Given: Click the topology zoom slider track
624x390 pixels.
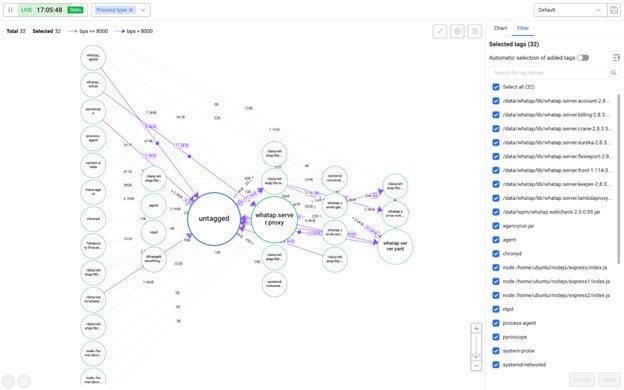Looking at the screenshot, I should [476, 347].
